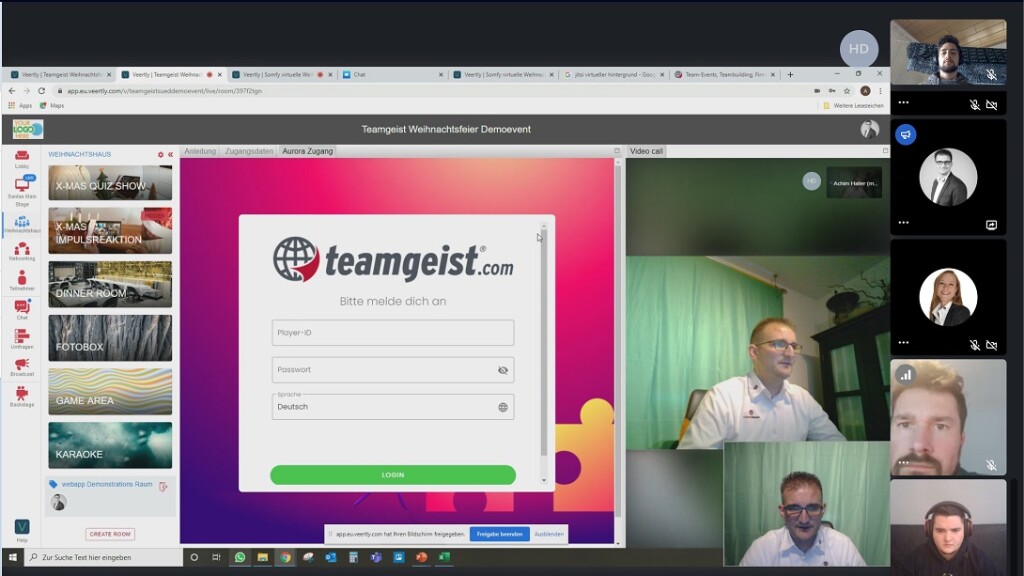Enter the KARAOKE room
1024x576 pixels.
(x=110, y=445)
